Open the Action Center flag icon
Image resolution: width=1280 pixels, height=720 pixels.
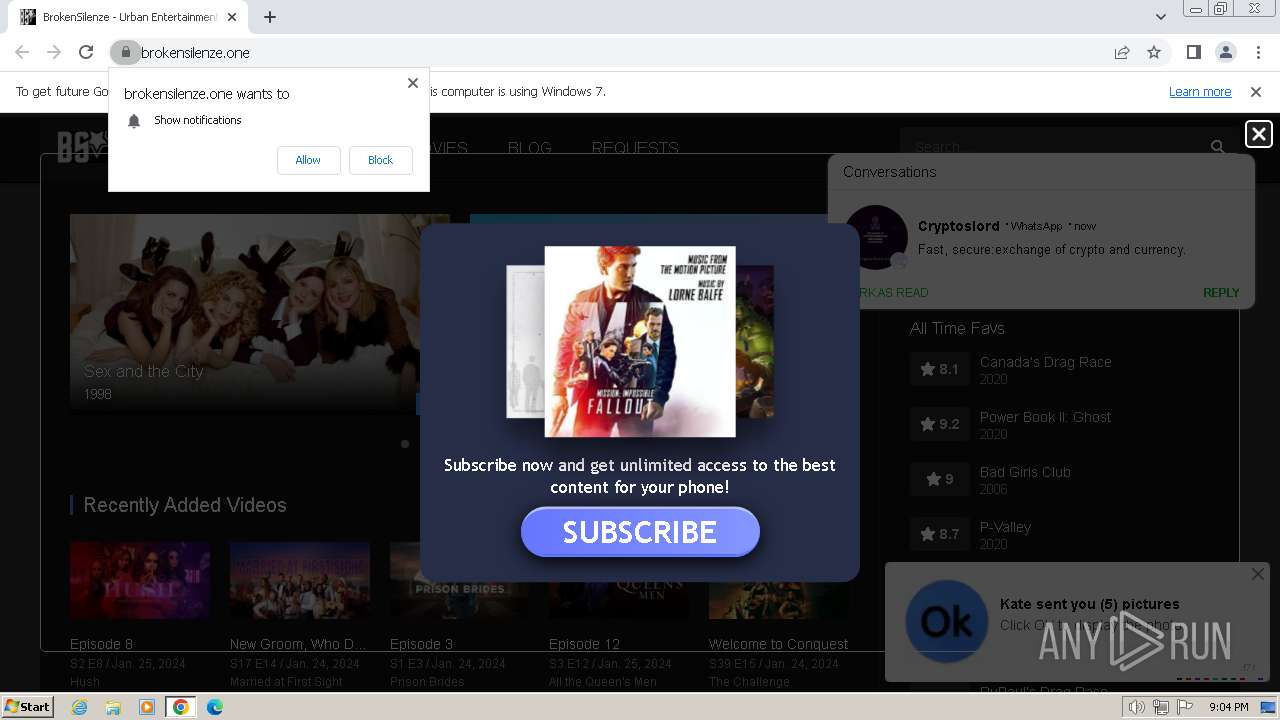[1185, 707]
